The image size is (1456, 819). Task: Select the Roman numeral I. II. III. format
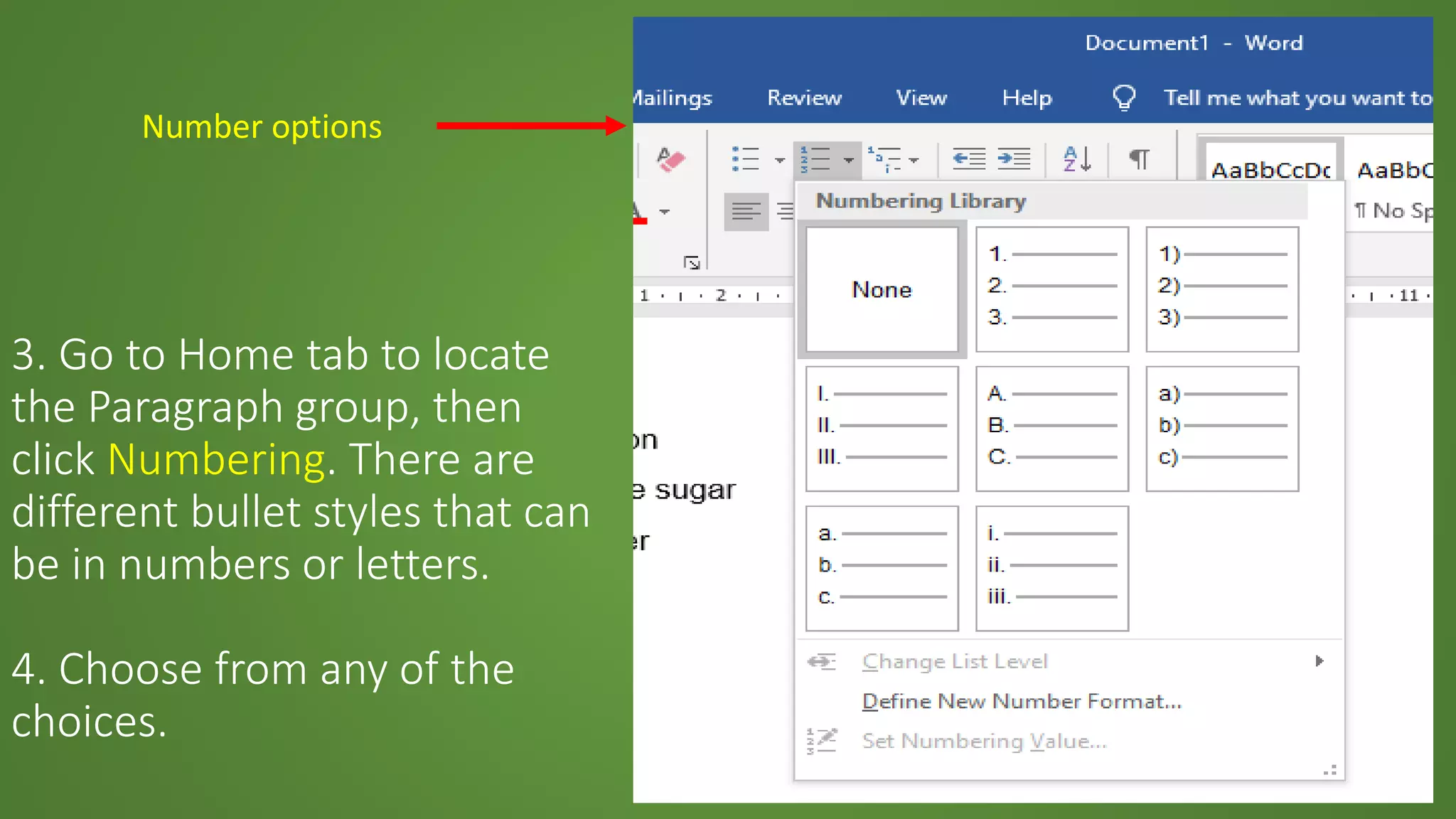tap(882, 429)
